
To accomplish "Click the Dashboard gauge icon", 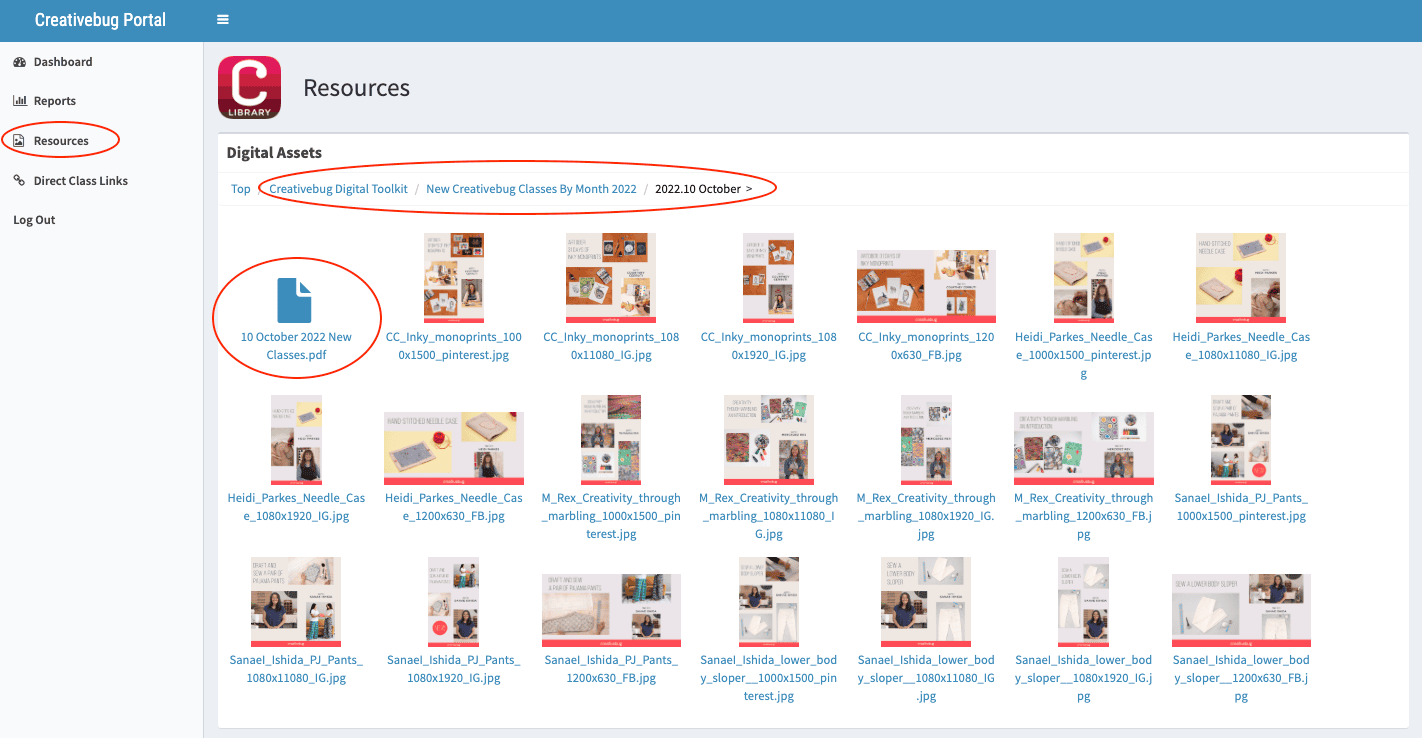I will pyautogui.click(x=19, y=62).
